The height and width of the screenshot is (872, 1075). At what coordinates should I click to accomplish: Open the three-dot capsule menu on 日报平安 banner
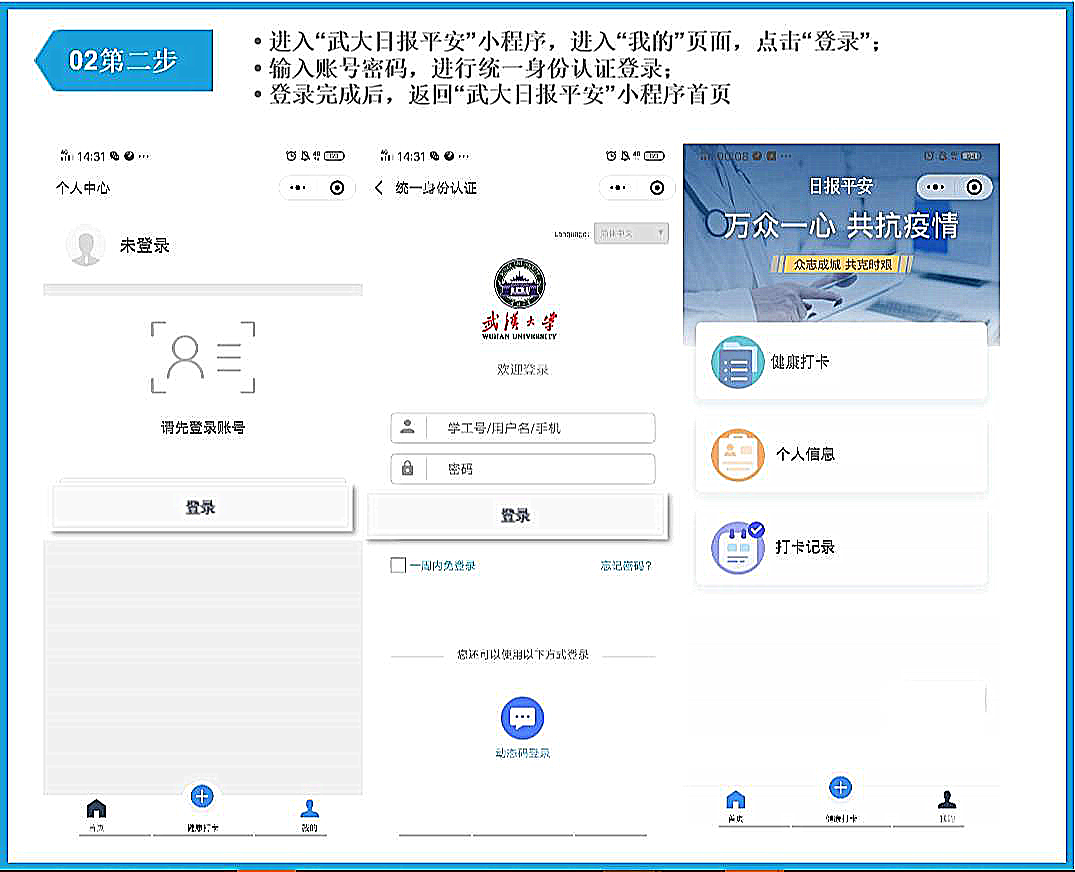(937, 187)
